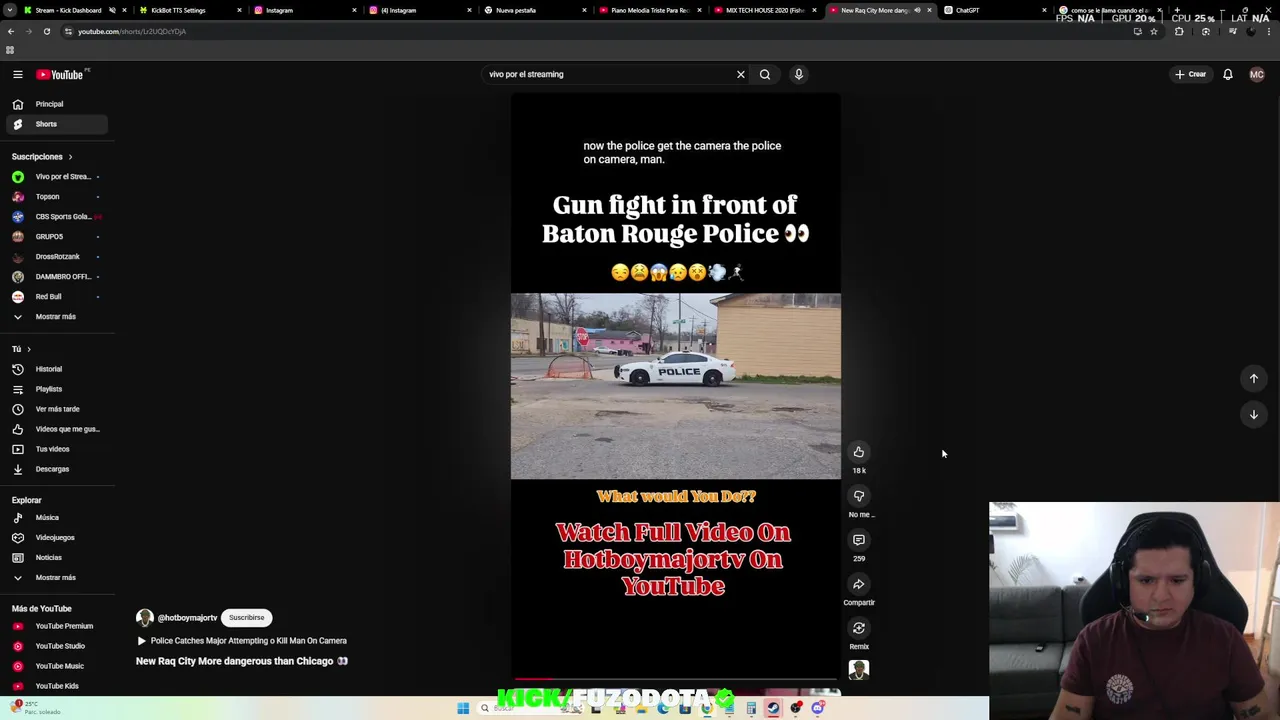Open the Short's sound thumbnail
Viewport: 1280px width, 720px height.
(858, 670)
